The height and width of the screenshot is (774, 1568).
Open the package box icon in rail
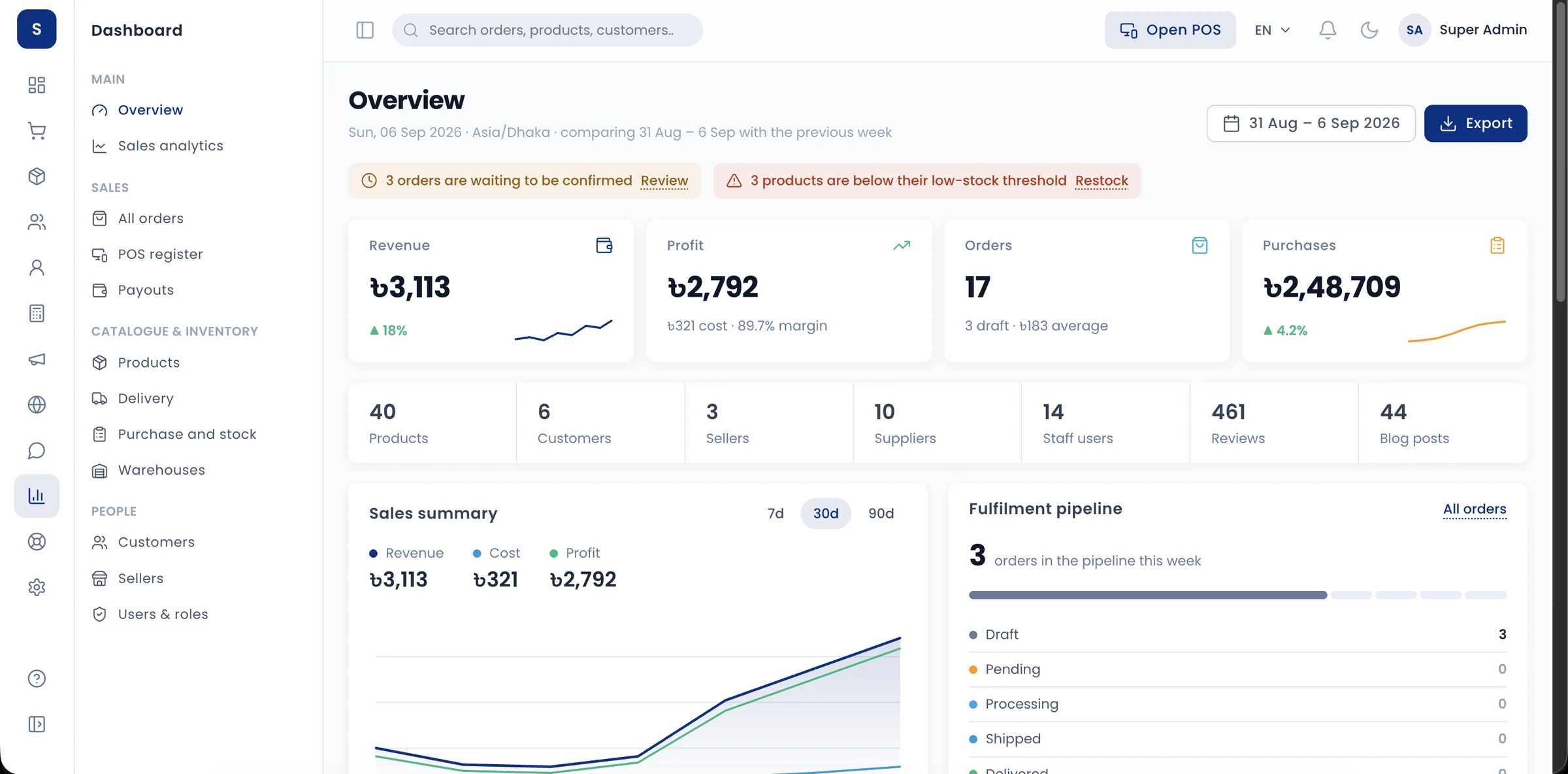[x=37, y=177]
